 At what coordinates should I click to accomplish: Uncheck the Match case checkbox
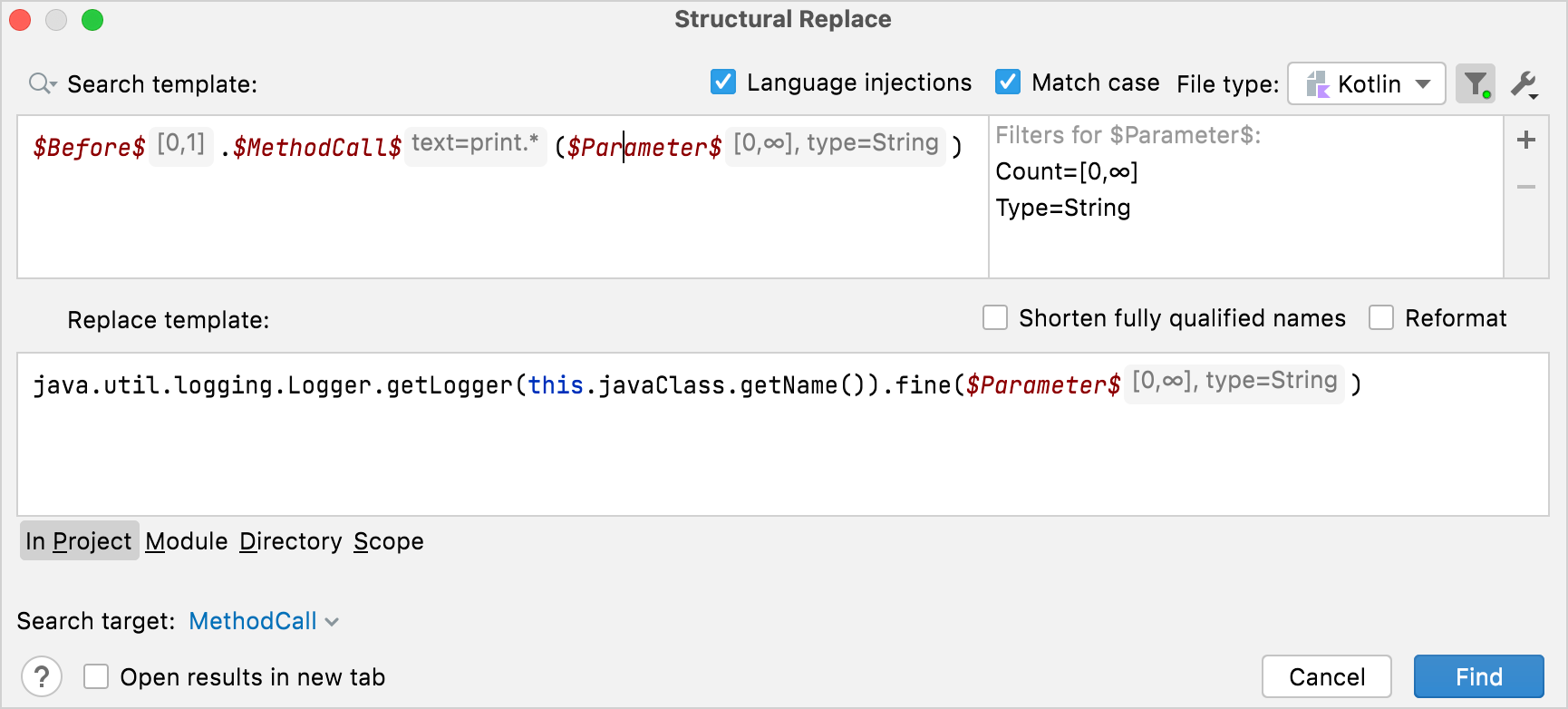coord(1008,83)
